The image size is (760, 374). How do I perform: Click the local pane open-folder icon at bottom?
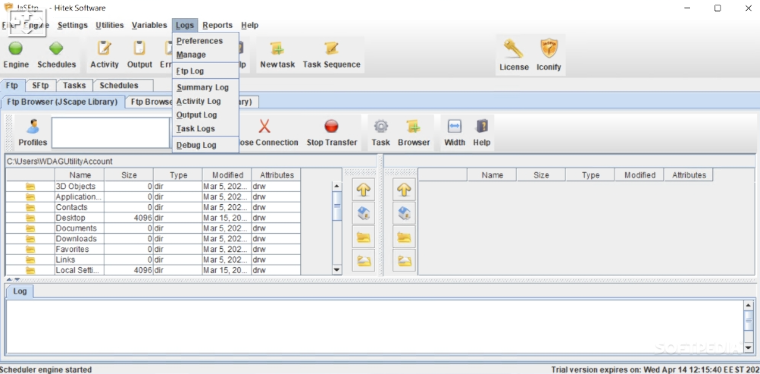coord(363,261)
